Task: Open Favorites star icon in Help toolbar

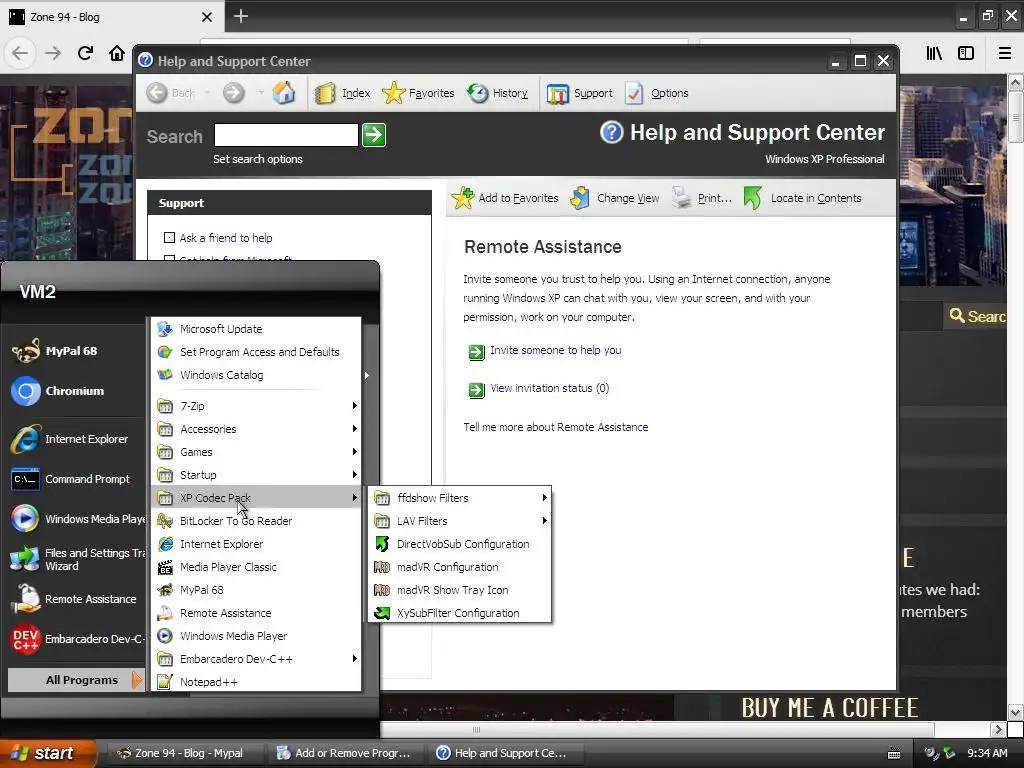Action: tap(394, 93)
